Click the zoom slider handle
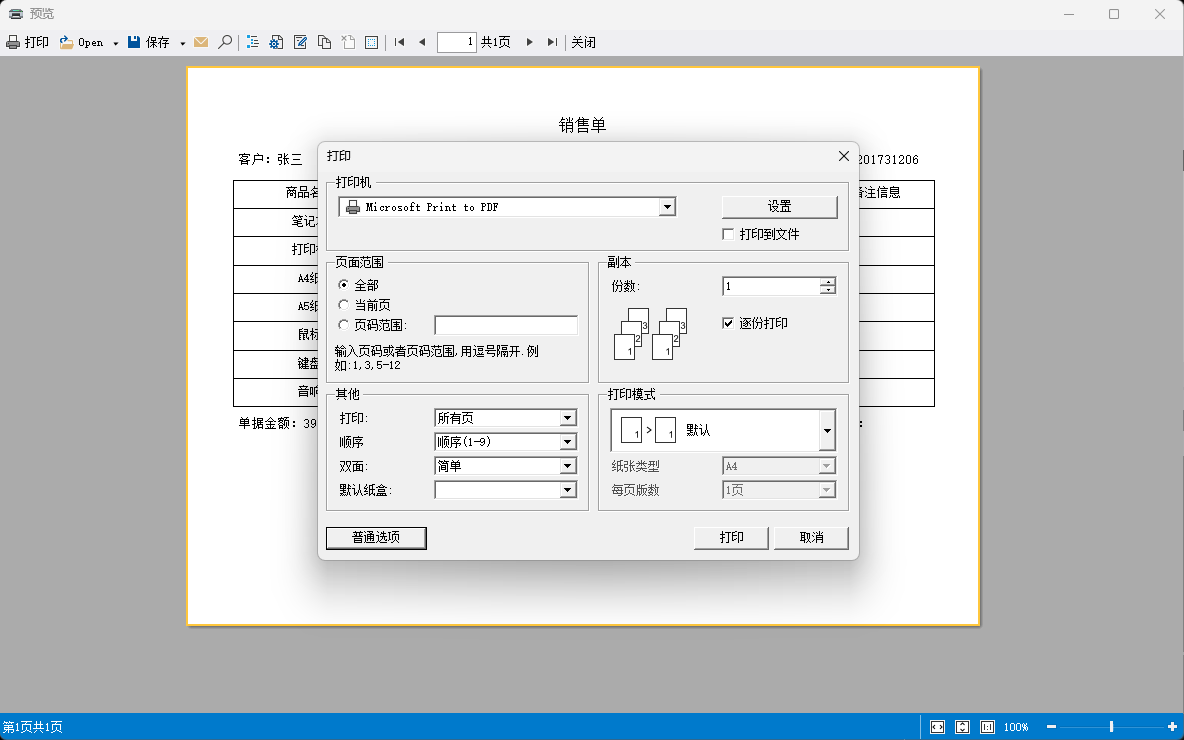The height and width of the screenshot is (740, 1184). (1111, 727)
